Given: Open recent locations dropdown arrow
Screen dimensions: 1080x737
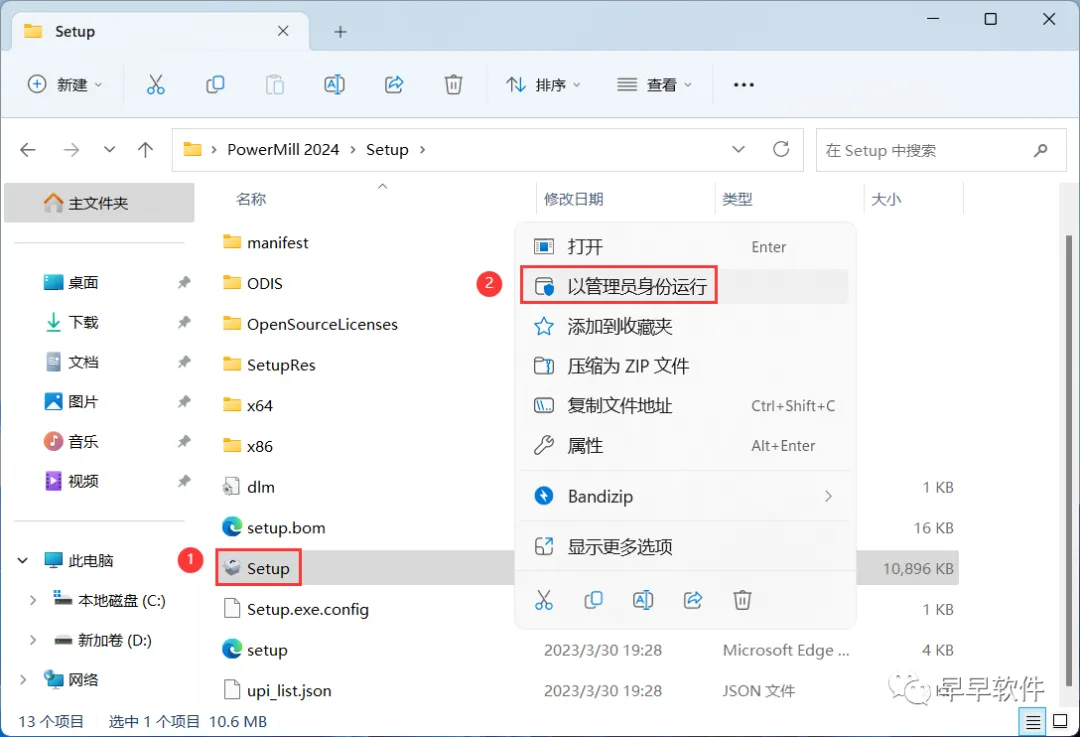Looking at the screenshot, I should click(109, 149).
